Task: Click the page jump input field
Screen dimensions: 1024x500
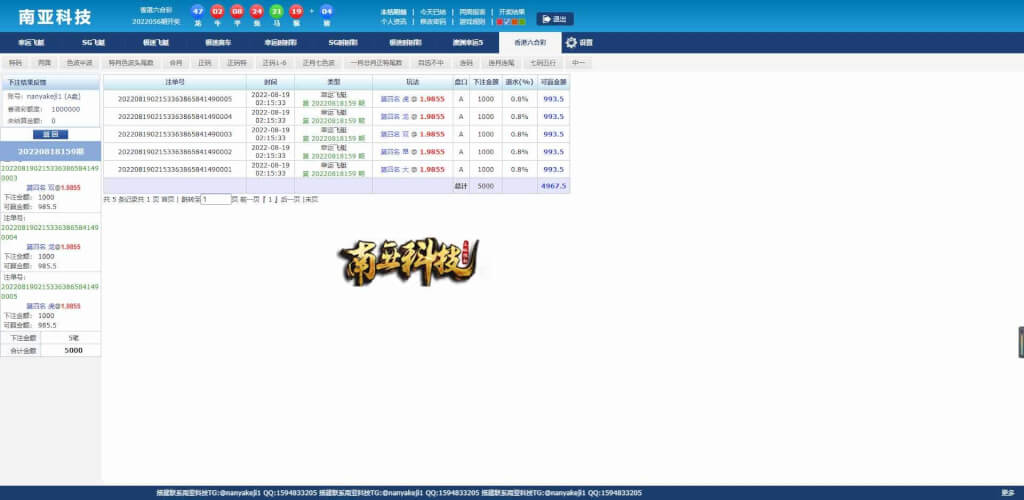Action: (x=216, y=199)
